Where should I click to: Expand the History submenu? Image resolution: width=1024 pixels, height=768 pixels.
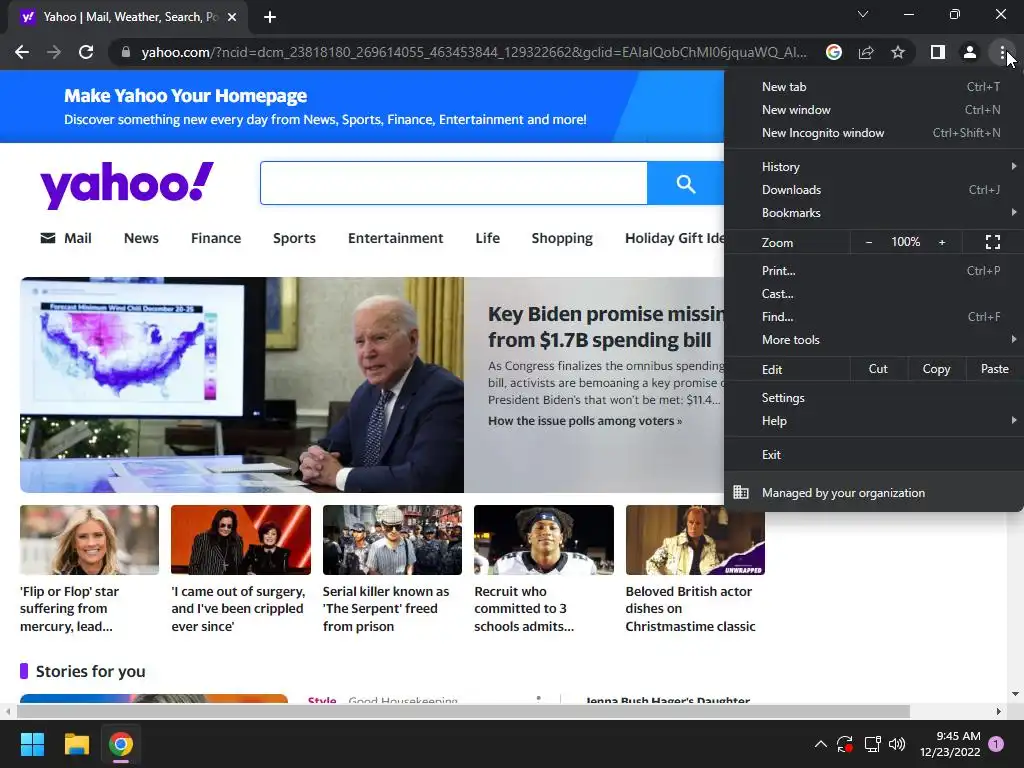click(874, 167)
